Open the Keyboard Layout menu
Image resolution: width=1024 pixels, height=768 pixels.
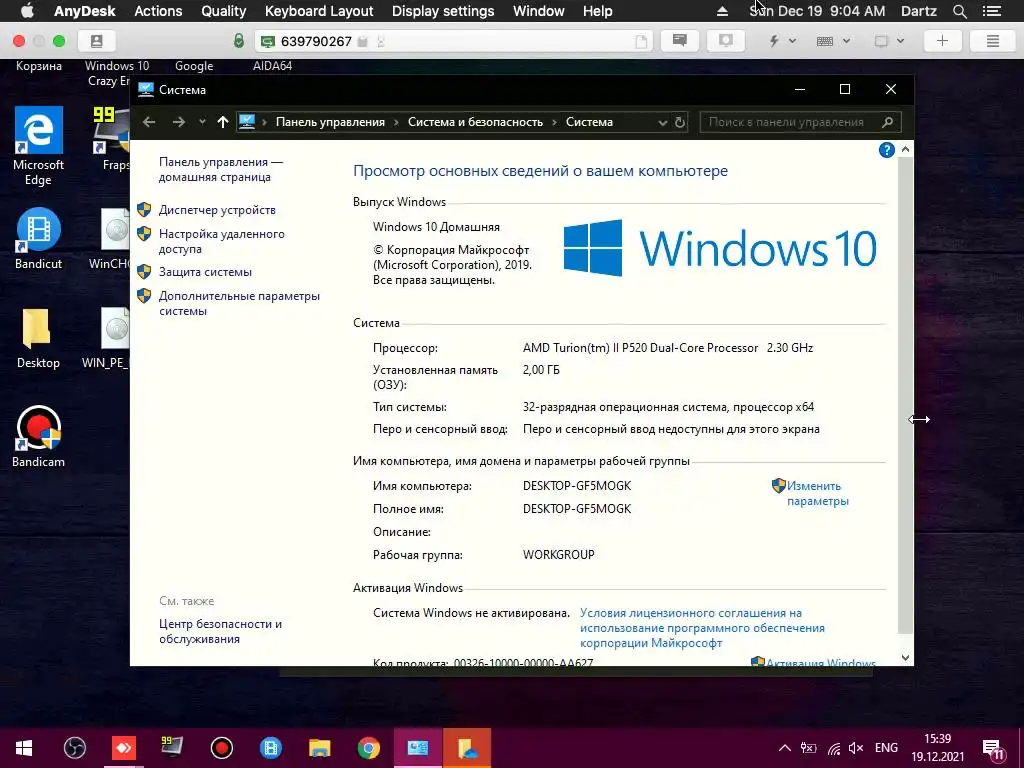(319, 11)
